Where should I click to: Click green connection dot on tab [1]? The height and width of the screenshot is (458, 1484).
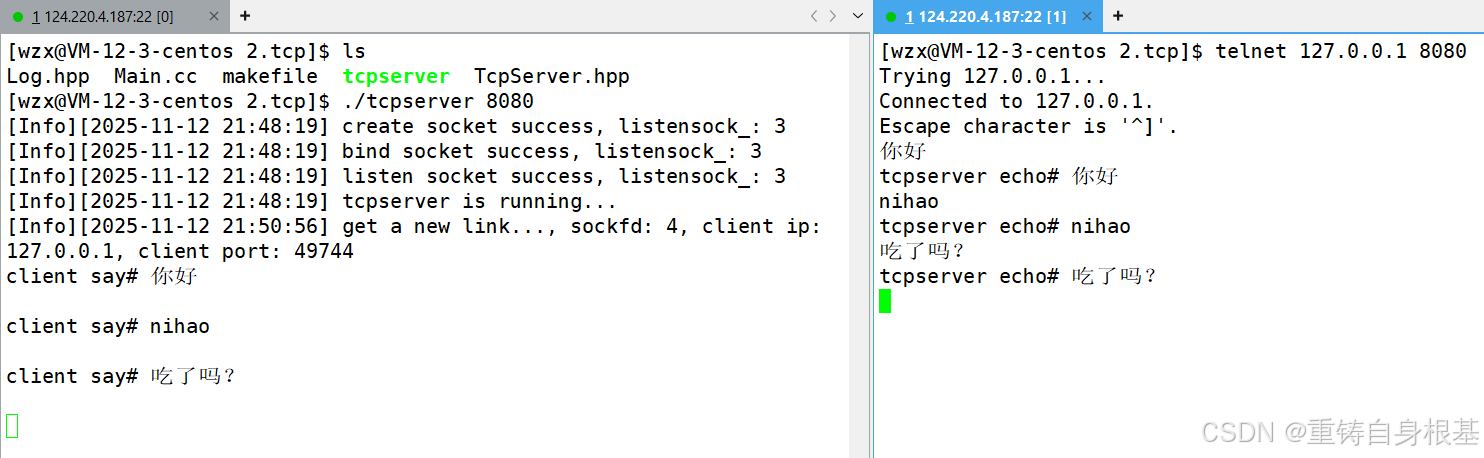[x=890, y=17]
